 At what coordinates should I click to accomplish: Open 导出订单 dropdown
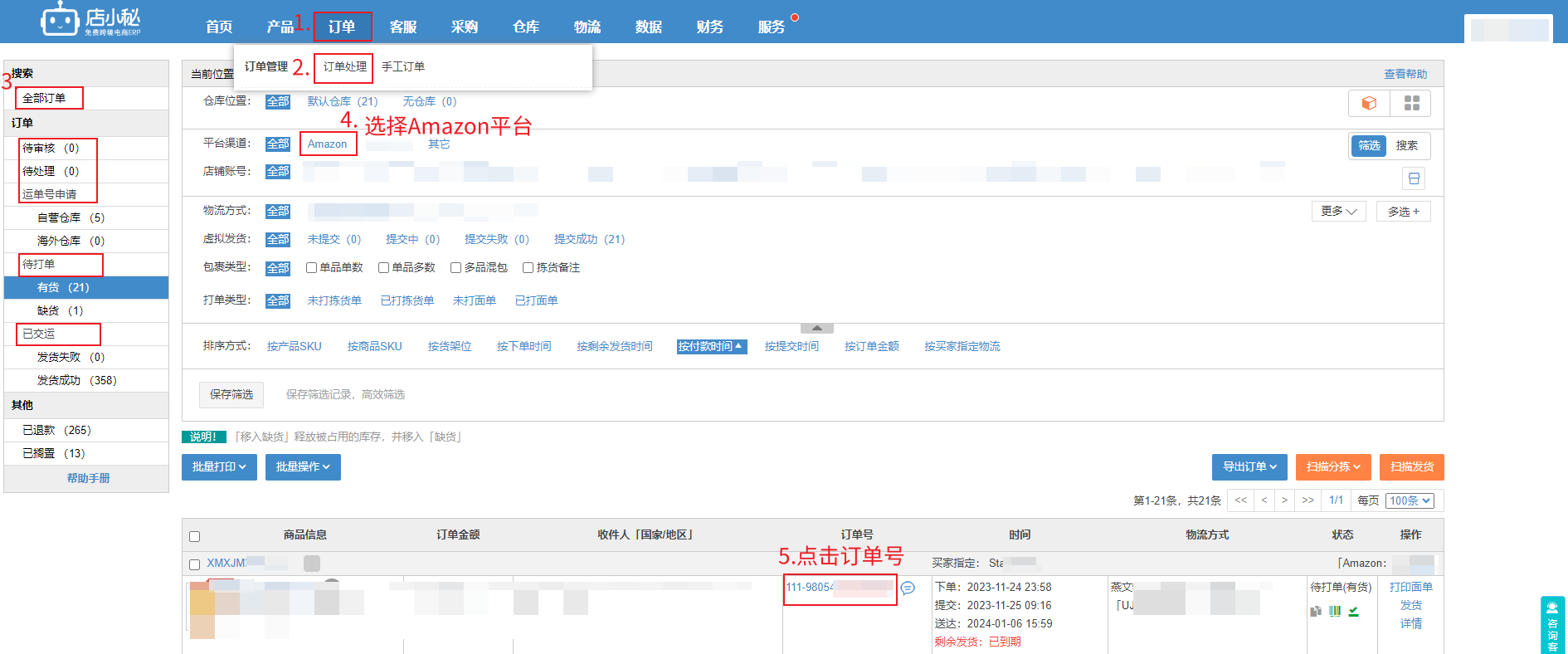pos(1249,467)
